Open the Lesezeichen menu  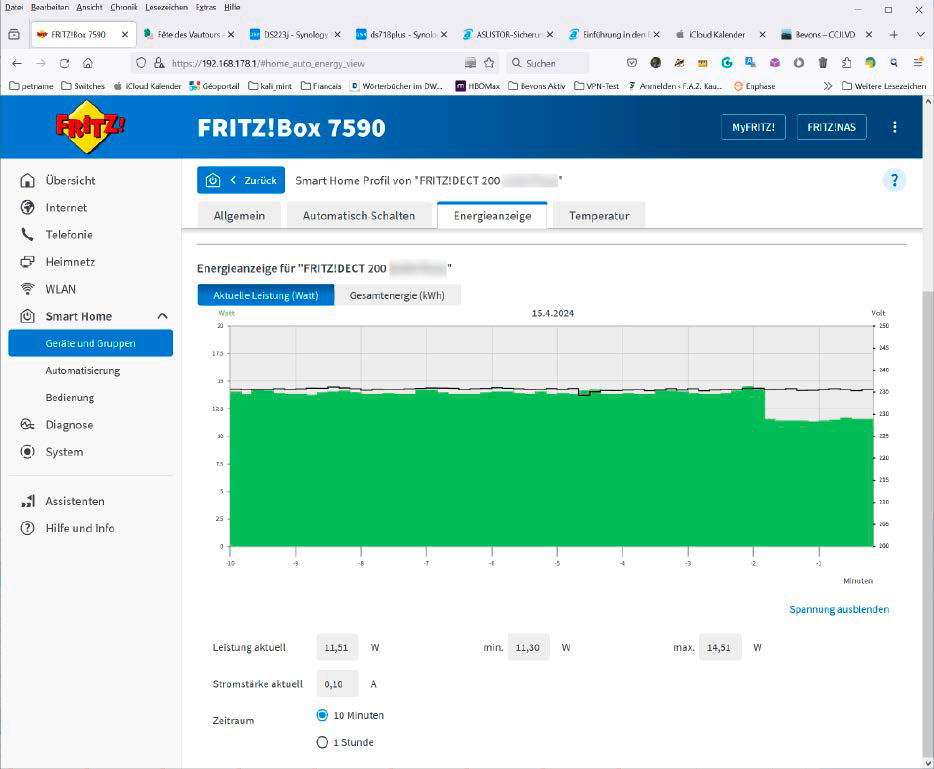(166, 7)
